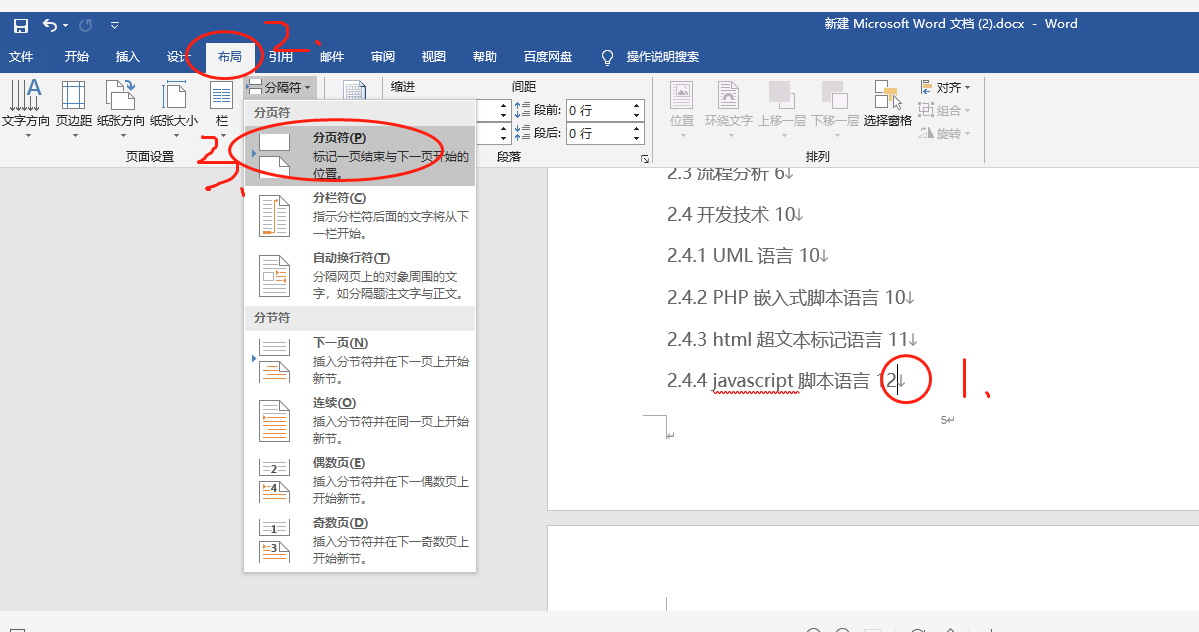Image resolution: width=1199 pixels, height=632 pixels.
Task: Insert 偶数页 even page section break
Action: click(x=360, y=481)
